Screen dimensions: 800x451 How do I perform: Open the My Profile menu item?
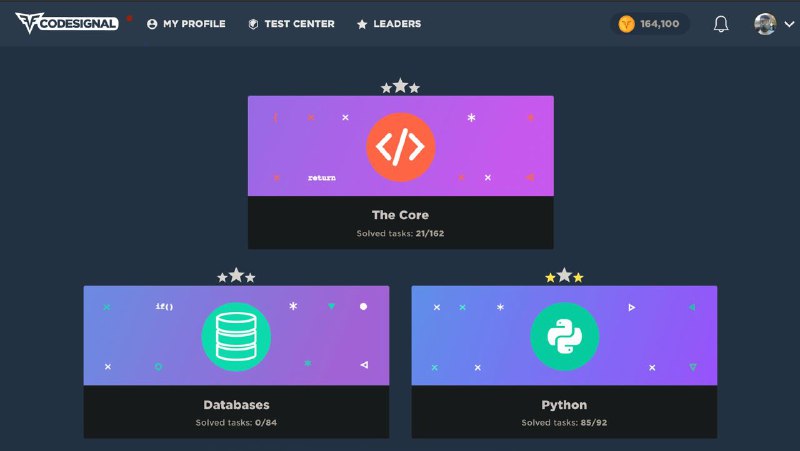pyautogui.click(x=186, y=24)
